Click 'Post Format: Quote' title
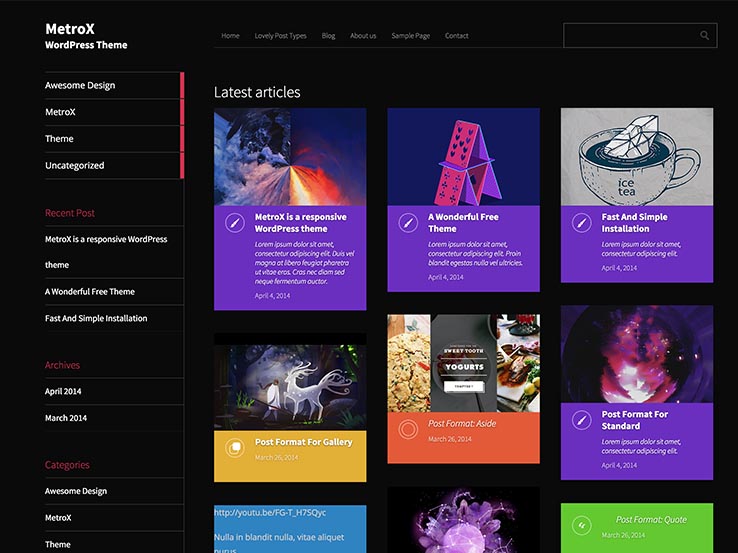The height and width of the screenshot is (553, 738). (651, 520)
